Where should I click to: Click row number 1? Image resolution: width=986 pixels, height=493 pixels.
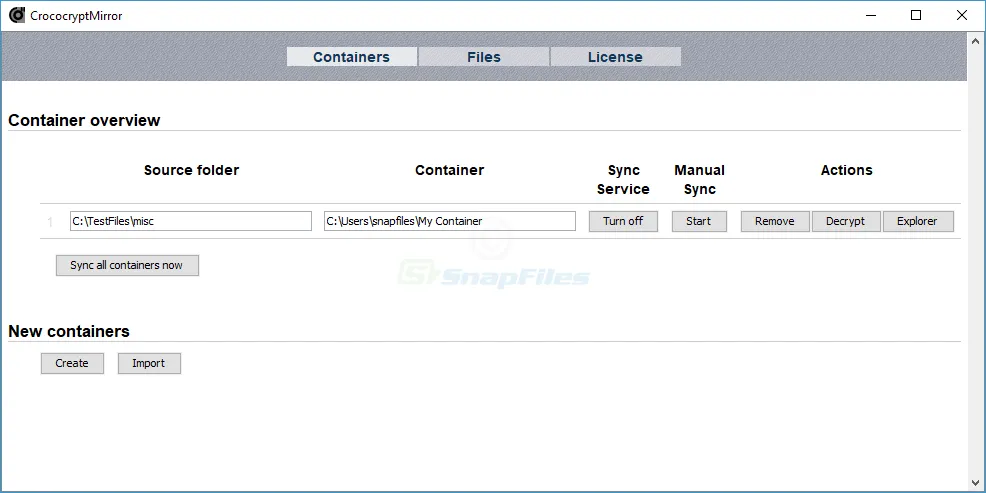[50, 222]
